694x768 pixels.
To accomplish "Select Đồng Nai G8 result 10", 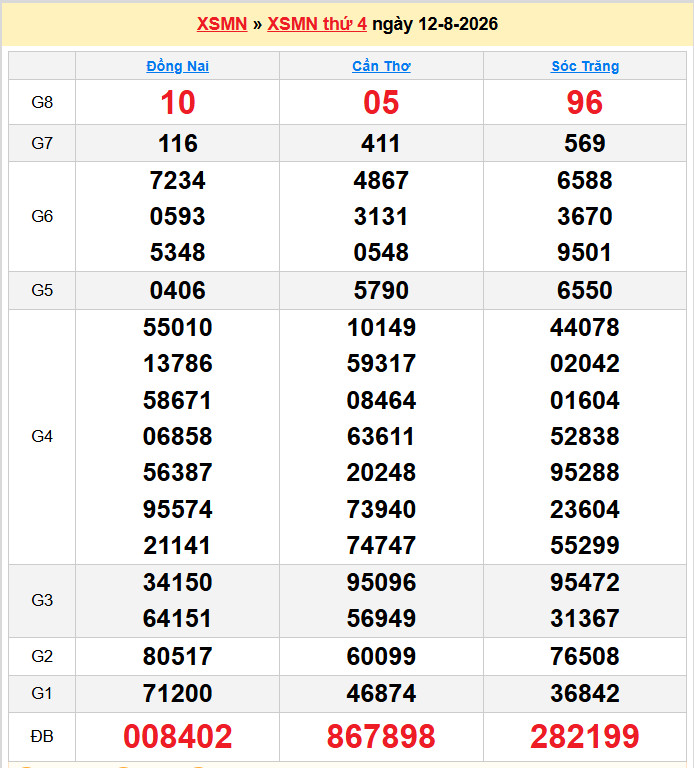I will pyautogui.click(x=178, y=102).
